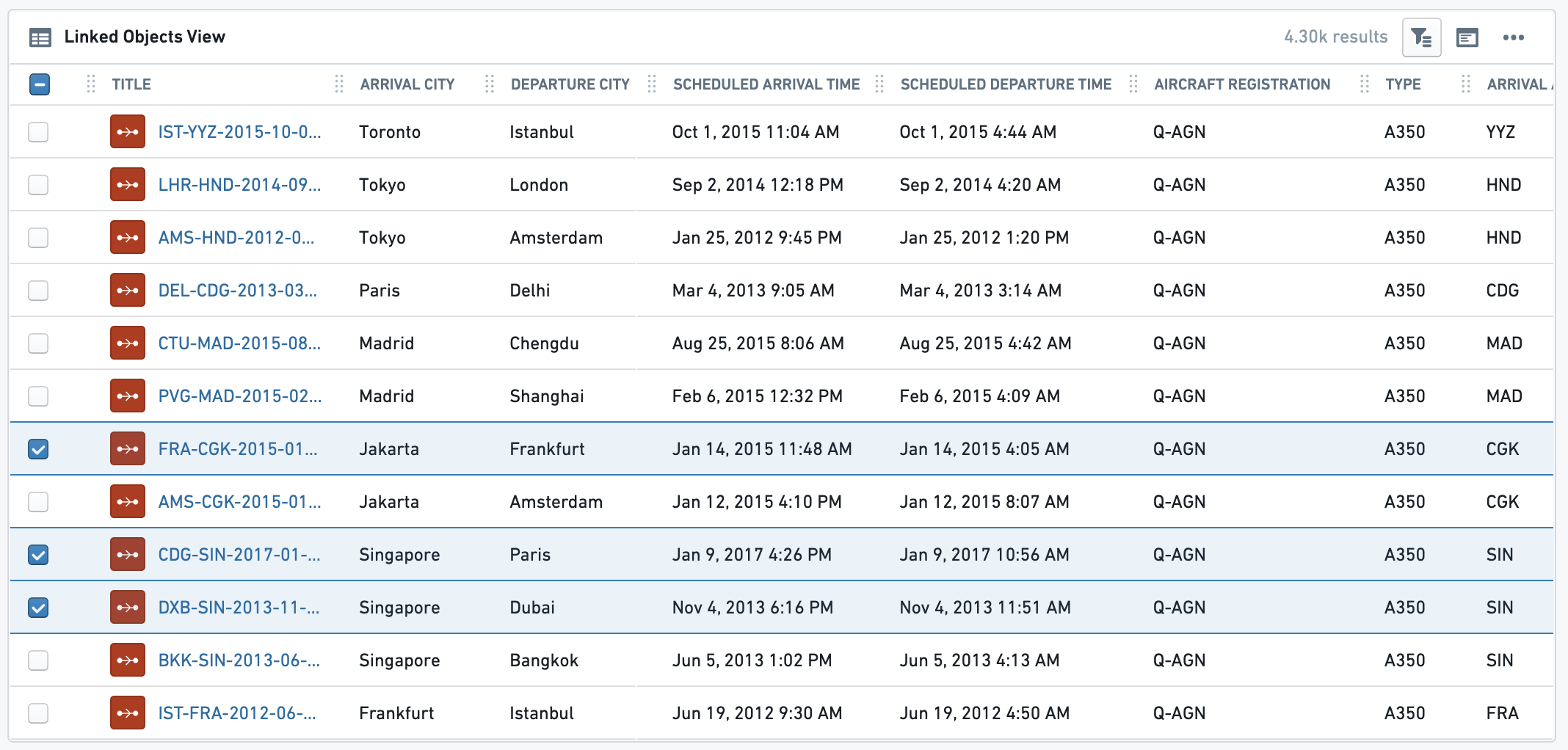Click the flight icon for IST-YYZ row
The width and height of the screenshot is (1568, 750).
click(128, 132)
